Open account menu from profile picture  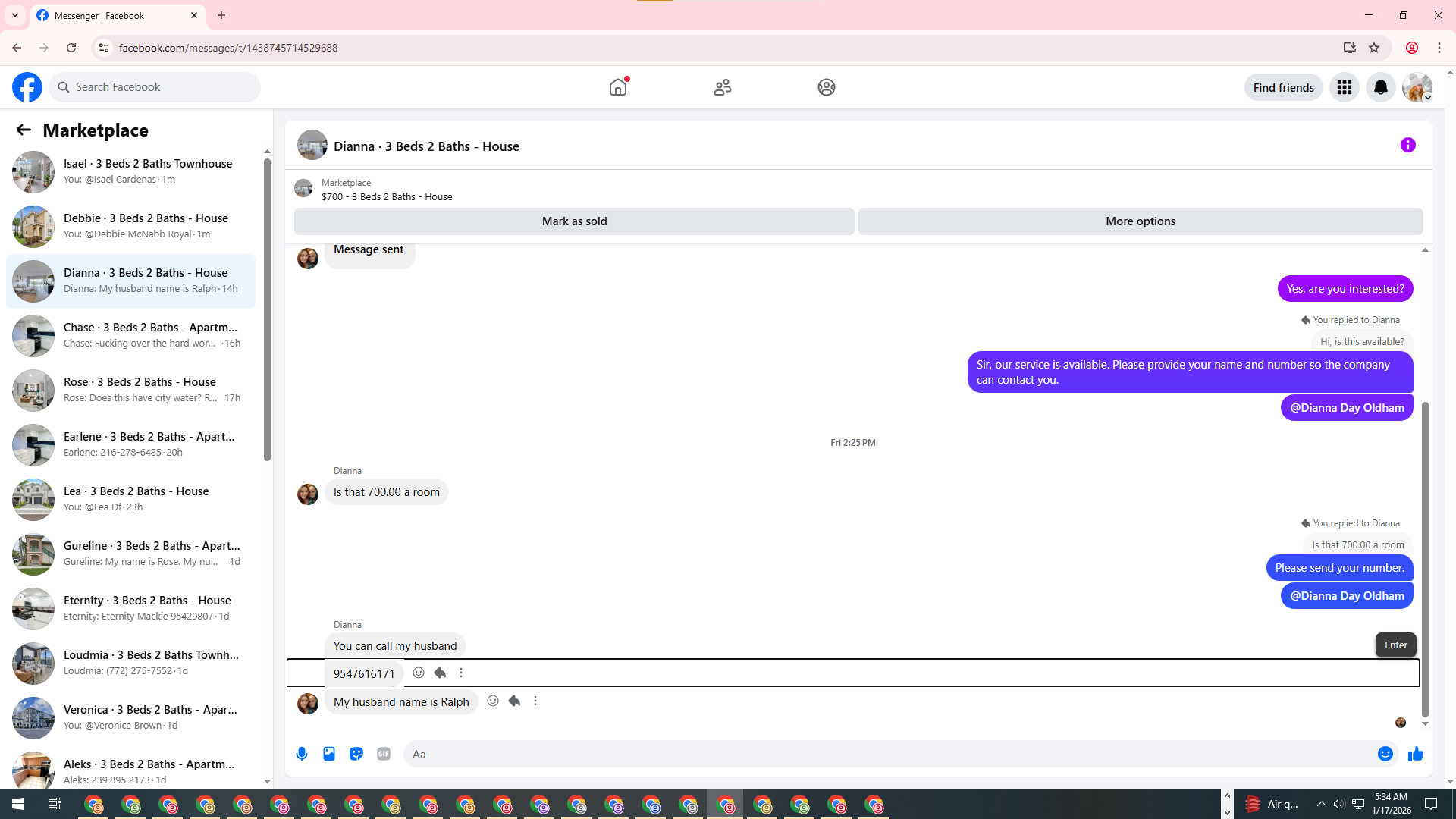[x=1417, y=87]
